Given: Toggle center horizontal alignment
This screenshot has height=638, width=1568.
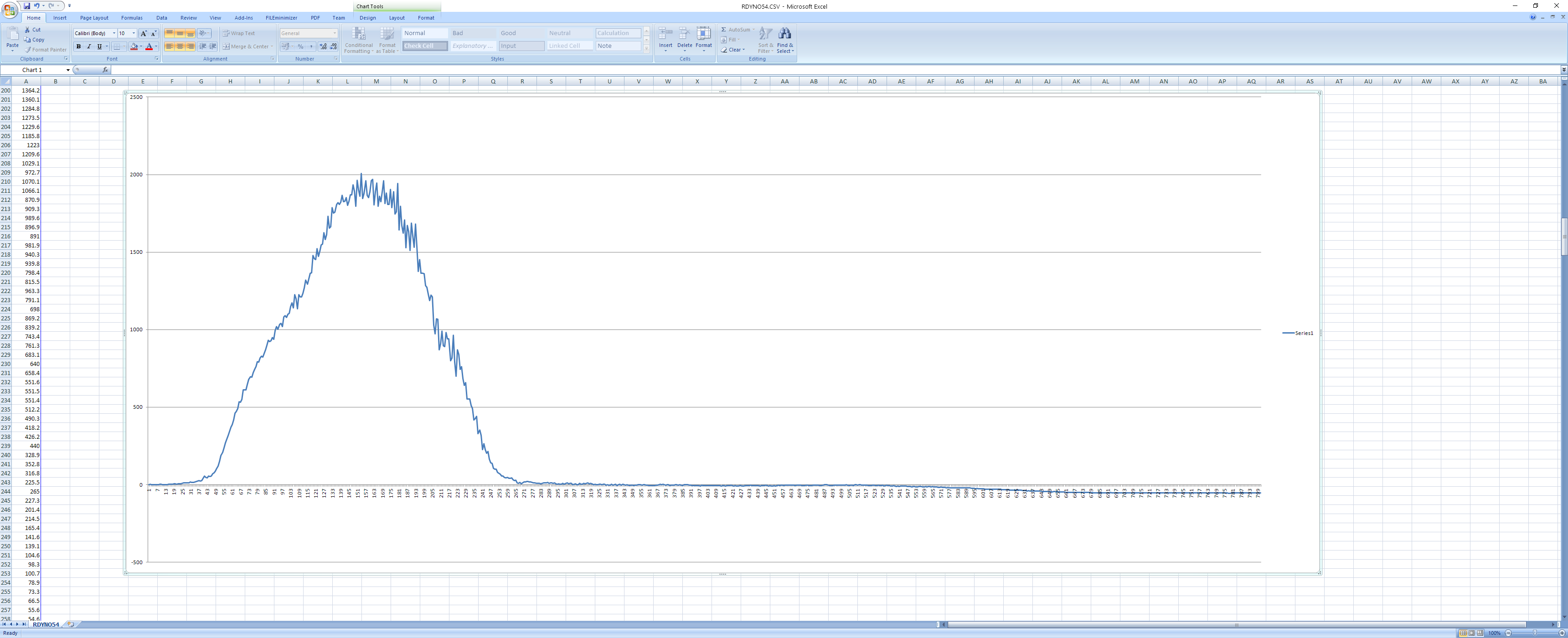Looking at the screenshot, I should pyautogui.click(x=180, y=46).
